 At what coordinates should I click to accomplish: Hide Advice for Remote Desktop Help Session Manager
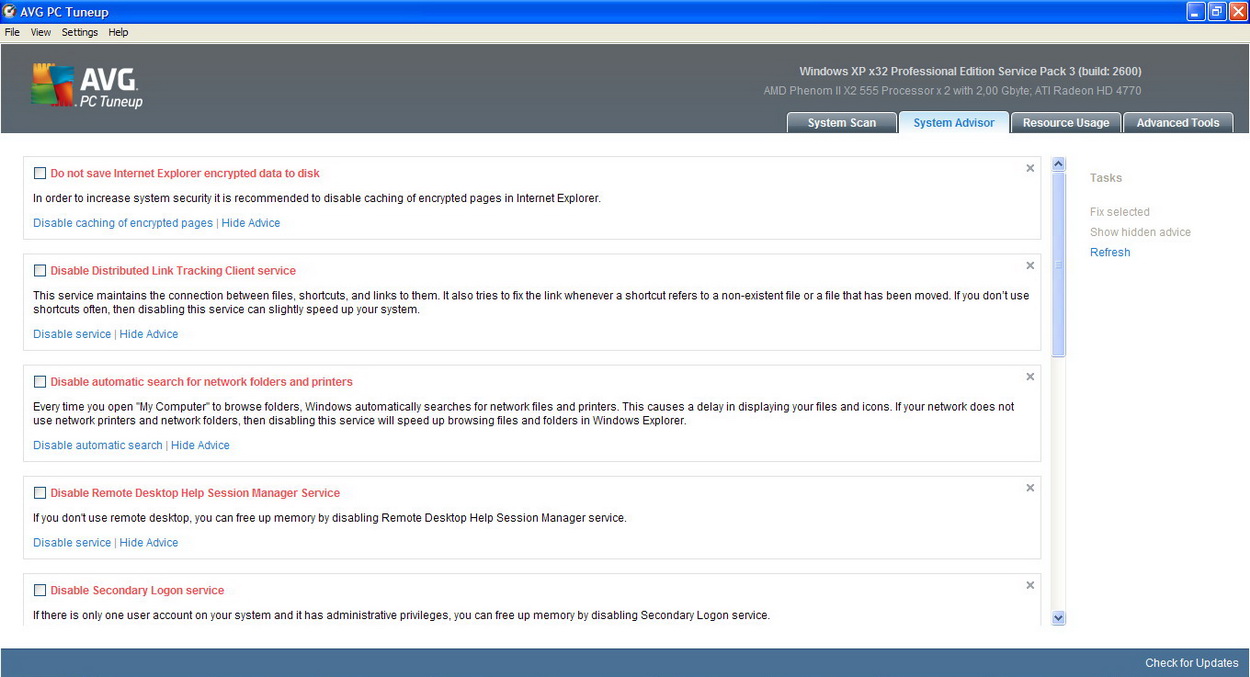click(149, 542)
